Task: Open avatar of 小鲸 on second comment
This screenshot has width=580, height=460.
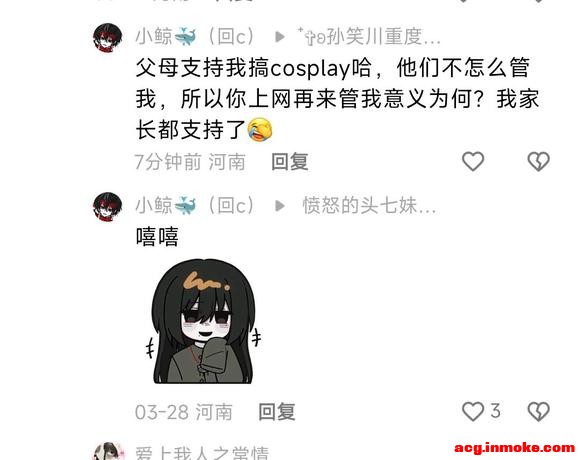Action: (107, 206)
